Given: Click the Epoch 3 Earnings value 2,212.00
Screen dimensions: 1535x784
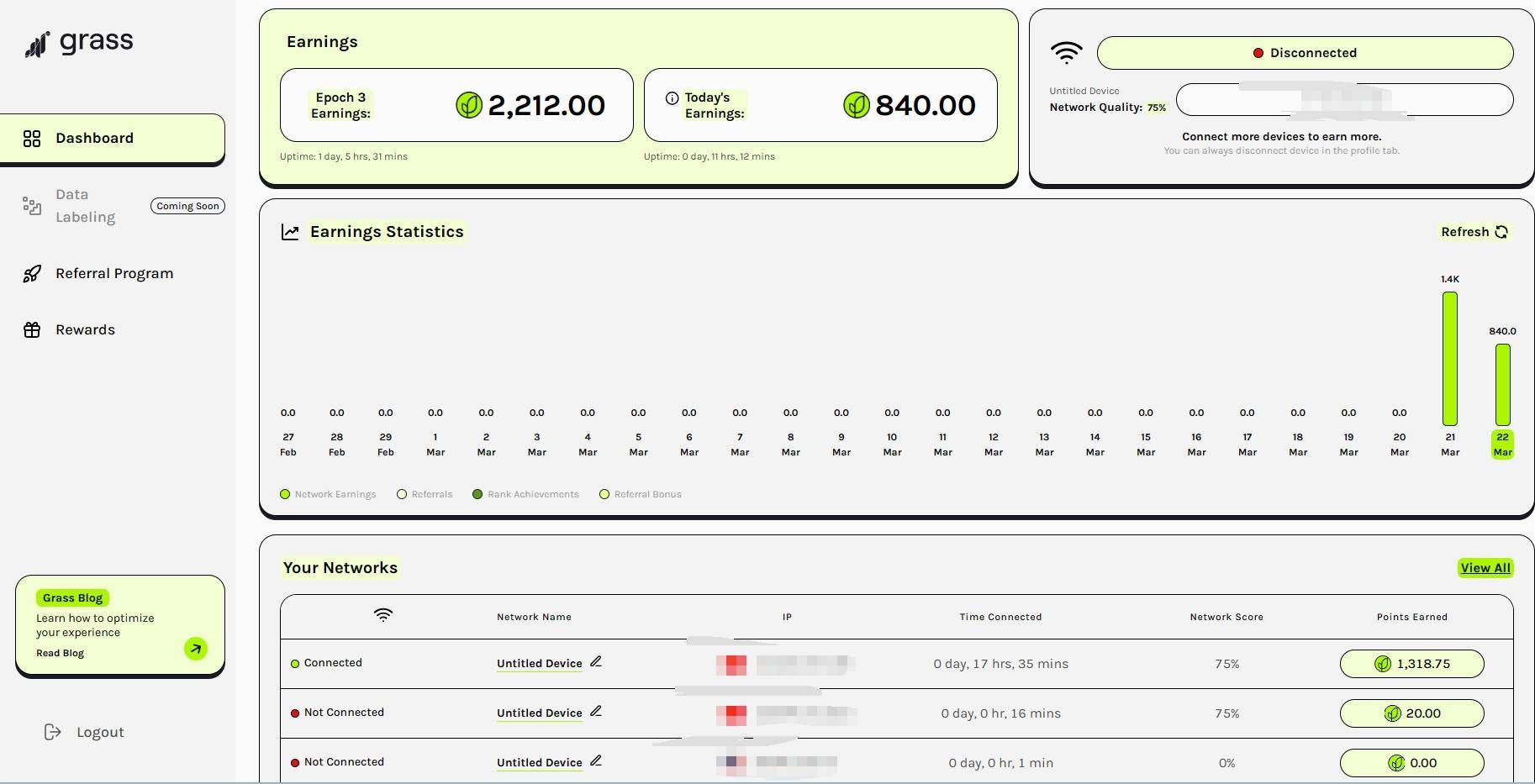Looking at the screenshot, I should coord(546,105).
